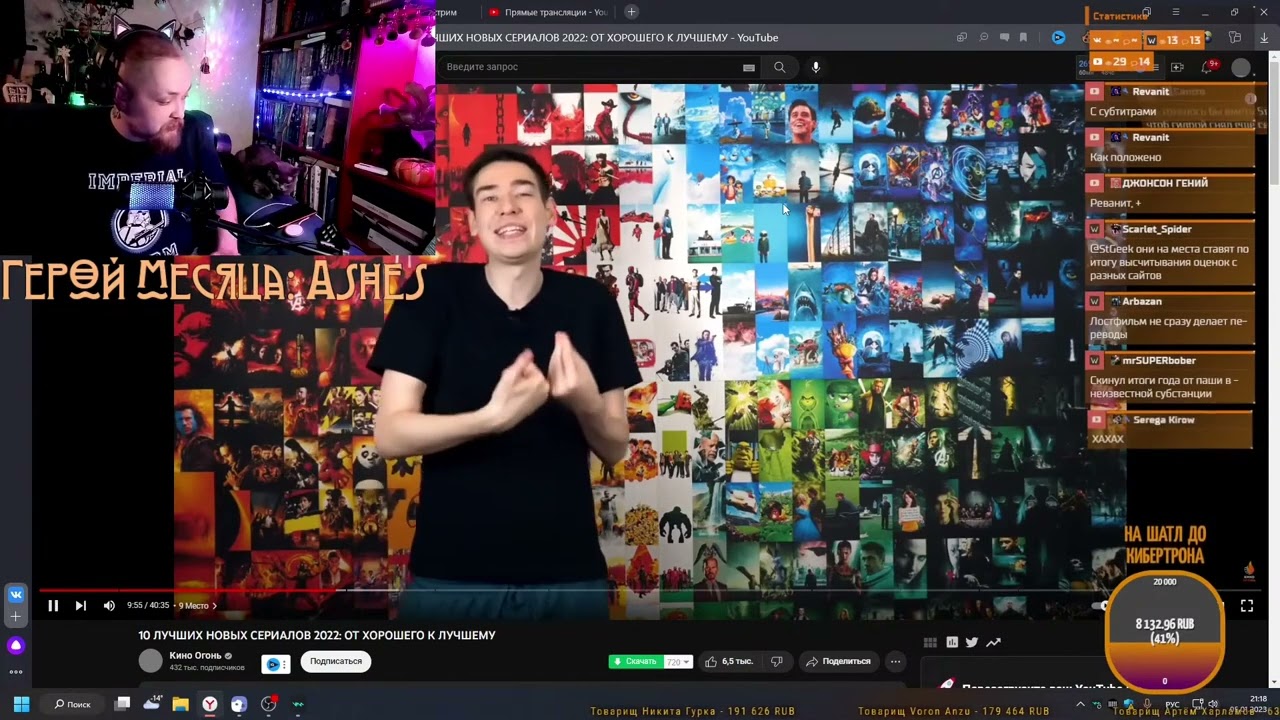Open the browser extensions panel icon
1280x720 pixels.
point(1235,38)
